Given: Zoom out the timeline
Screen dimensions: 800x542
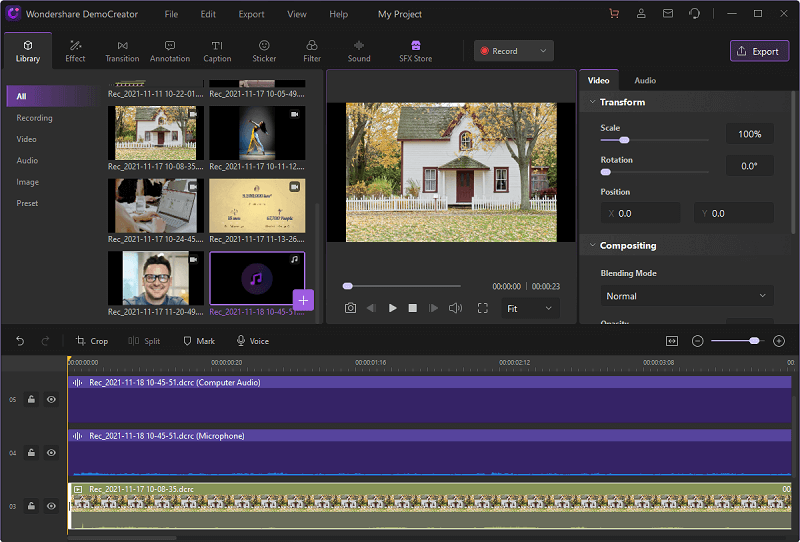Looking at the screenshot, I should pyautogui.click(x=697, y=341).
